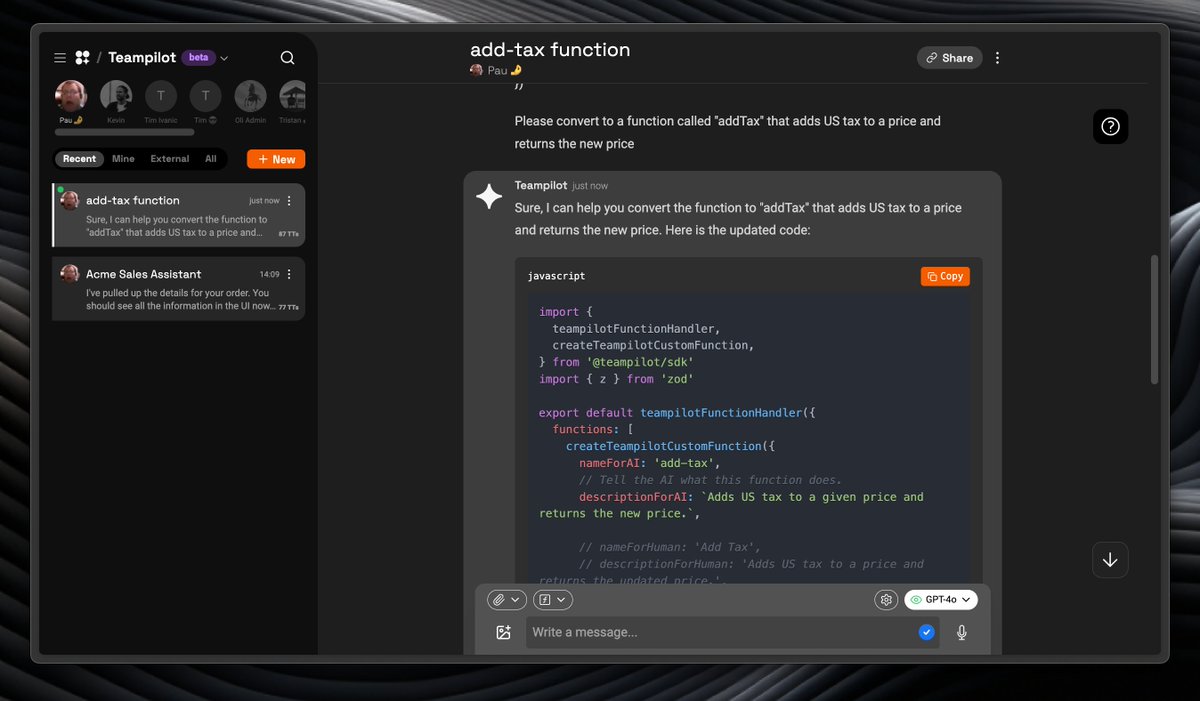Screen dimensions: 1200x701
Task: Open the chat header three-dot menu
Action: click(997, 58)
